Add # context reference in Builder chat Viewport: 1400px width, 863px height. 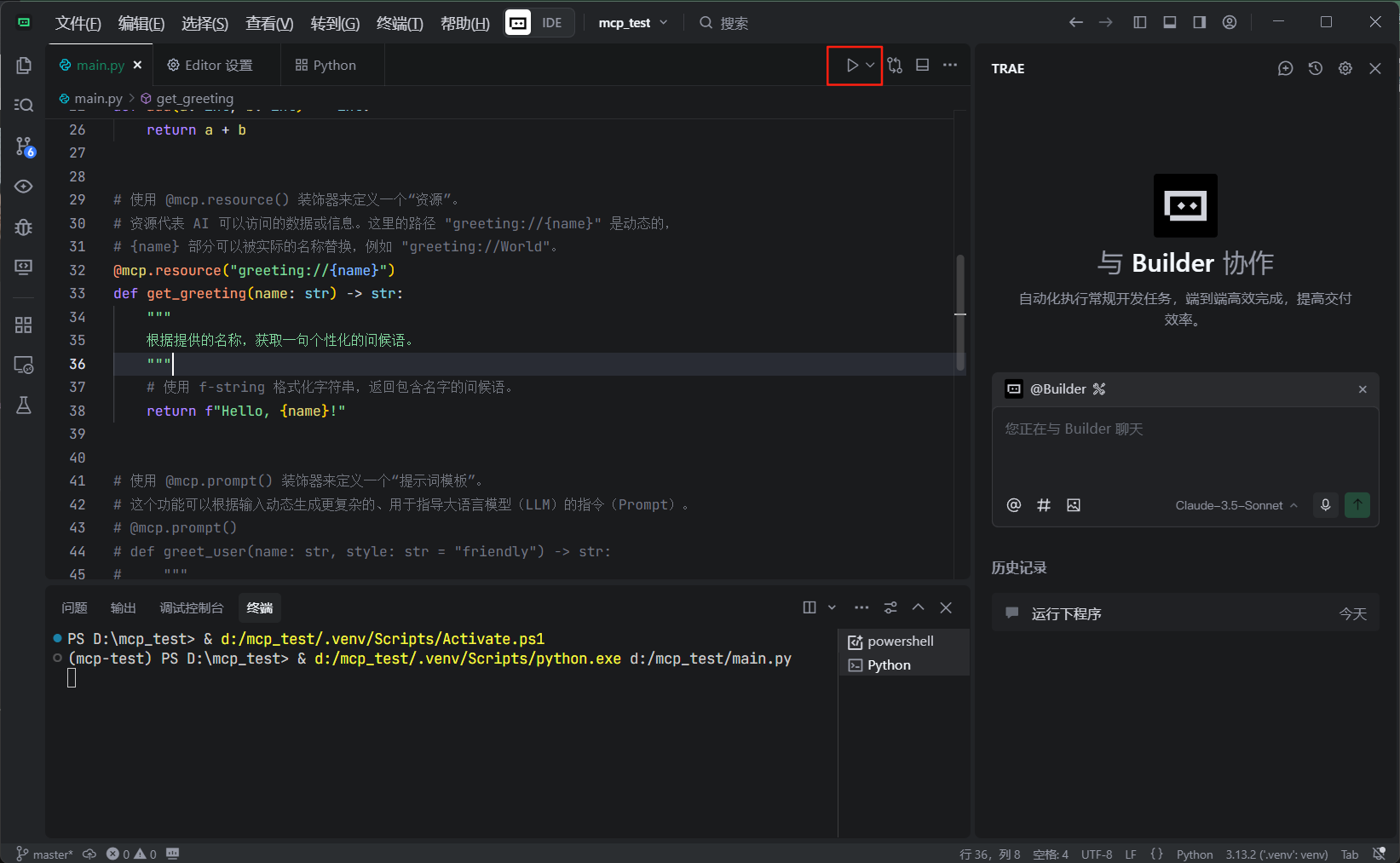pyautogui.click(x=1044, y=505)
